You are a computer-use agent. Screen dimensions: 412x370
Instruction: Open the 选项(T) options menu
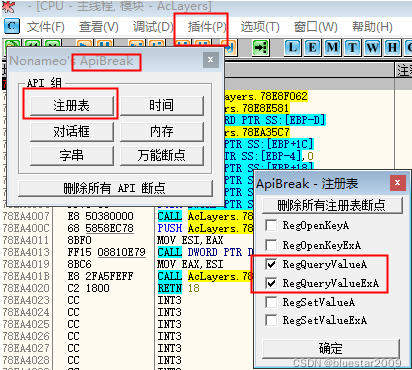[x=260, y=27]
